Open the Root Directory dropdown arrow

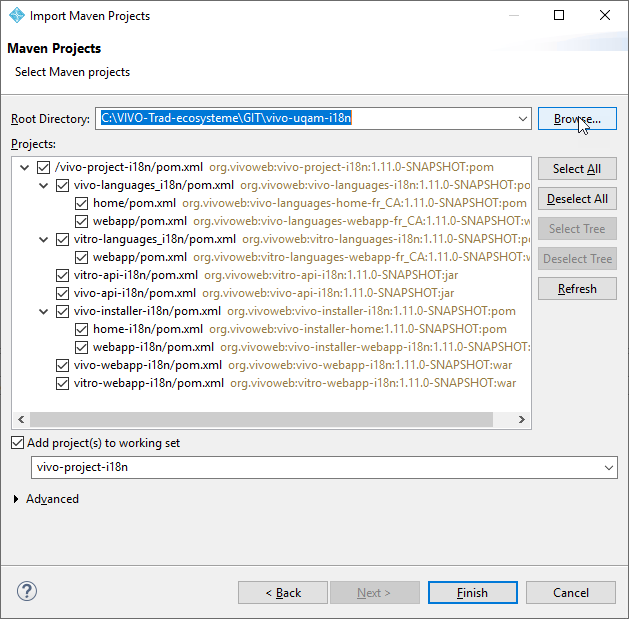[522, 119]
